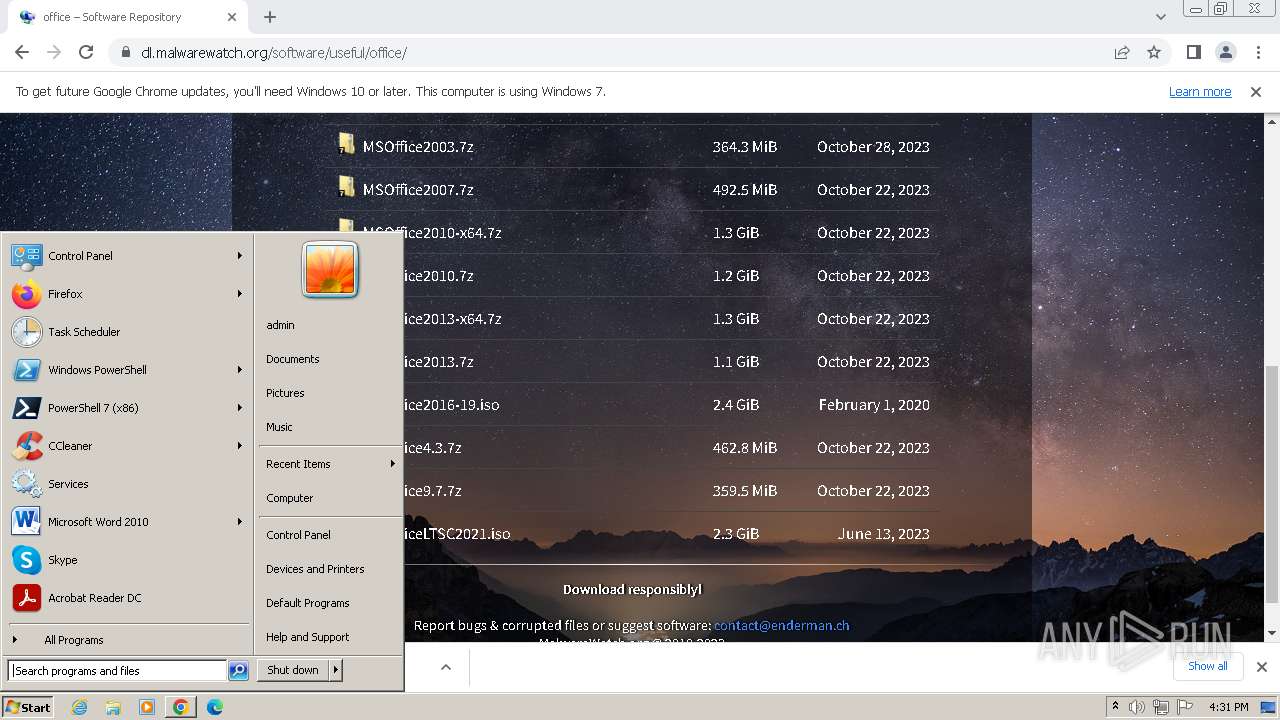Screen dimensions: 1280x720
Task: Click Action Center flag tray icon
Action: pos(1183,707)
